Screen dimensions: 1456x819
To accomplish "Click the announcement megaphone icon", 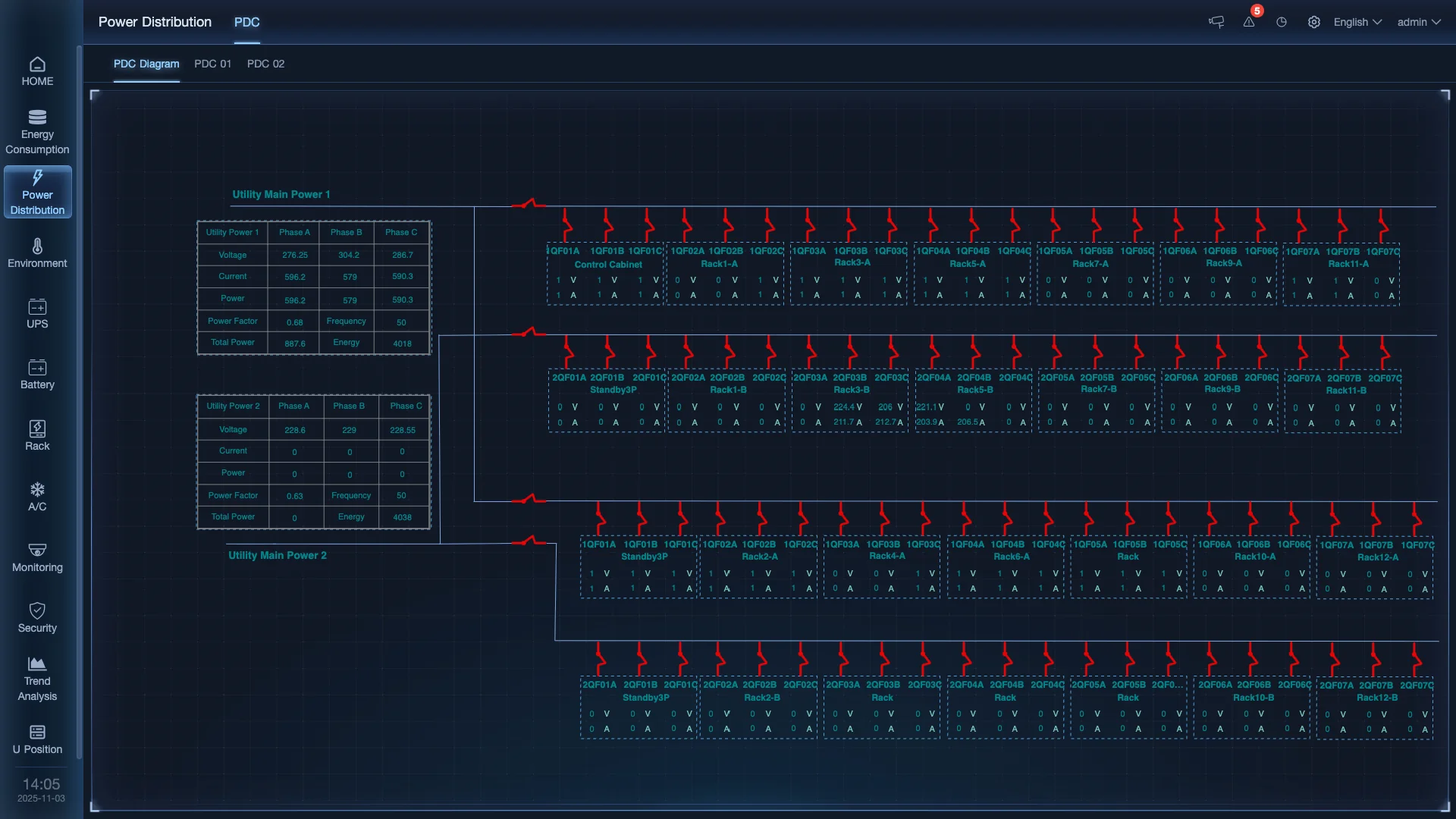I will [x=1216, y=22].
